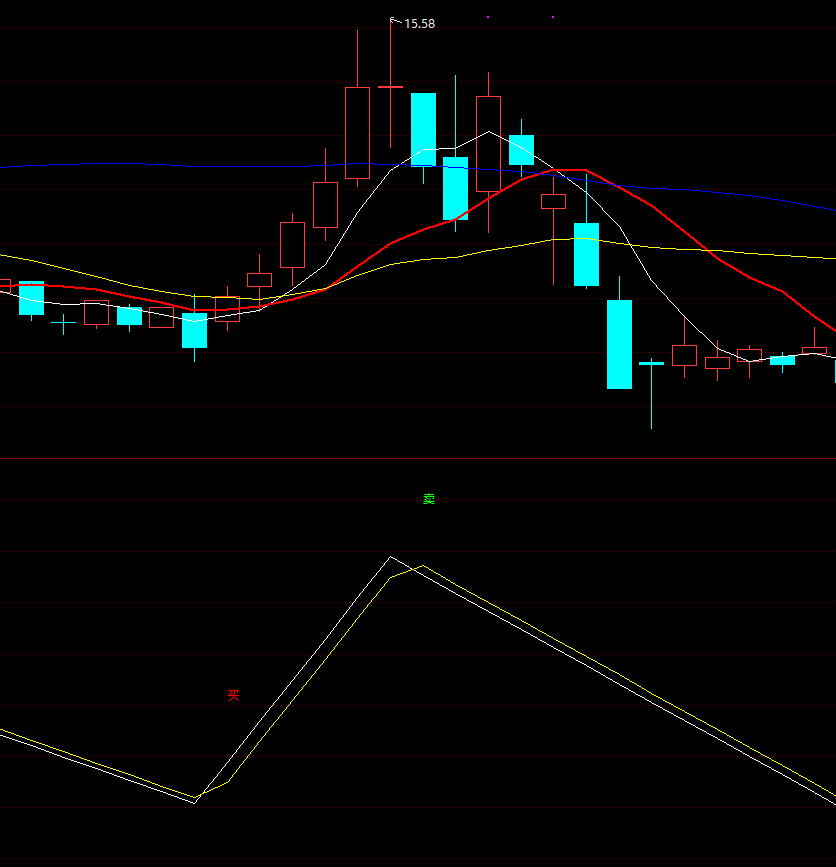Select the green 卖 sell signal marker
This screenshot has height=867, width=836.
[x=429, y=499]
